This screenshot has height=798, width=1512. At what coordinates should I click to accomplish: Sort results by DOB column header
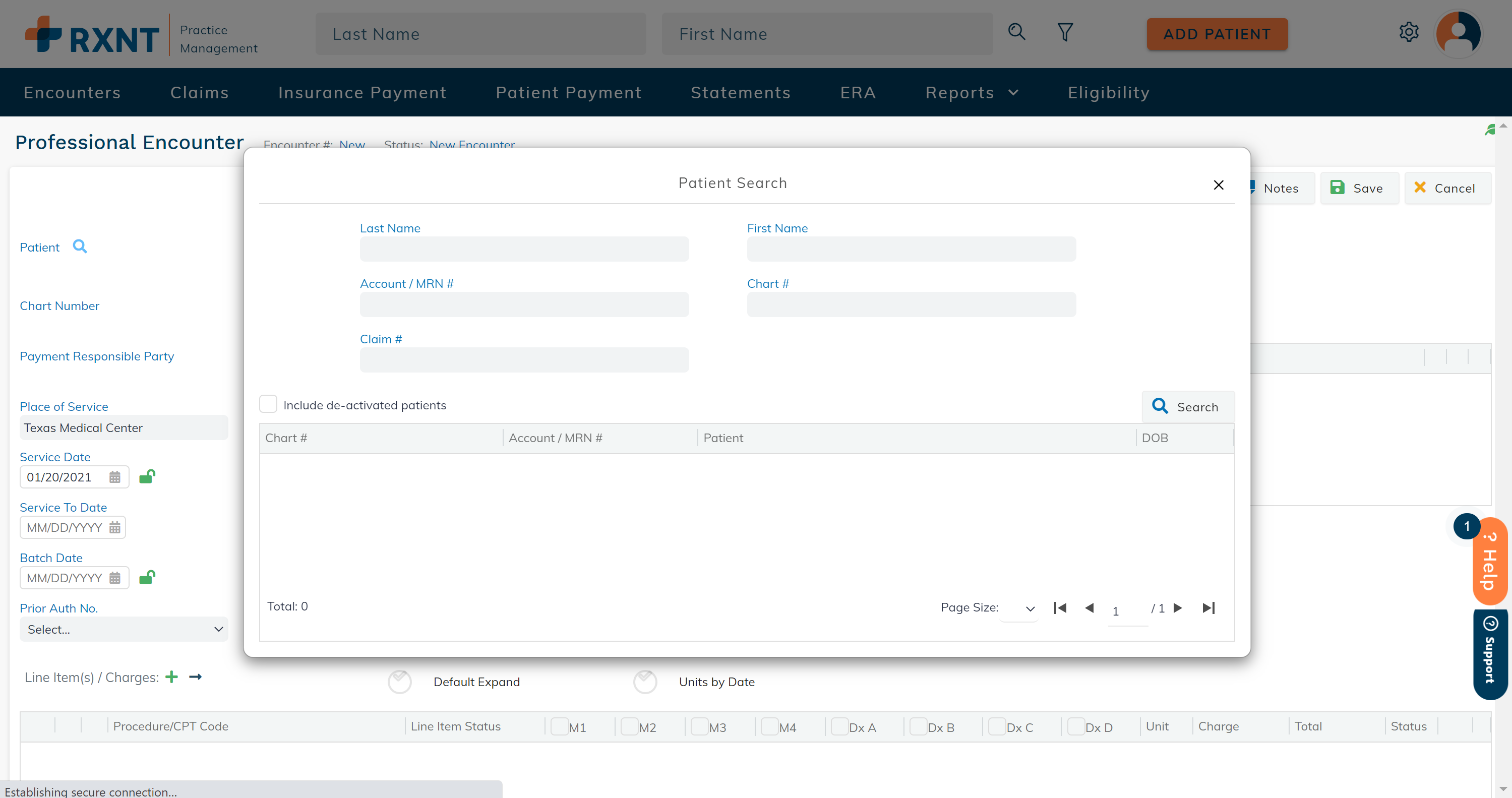[x=1184, y=438]
